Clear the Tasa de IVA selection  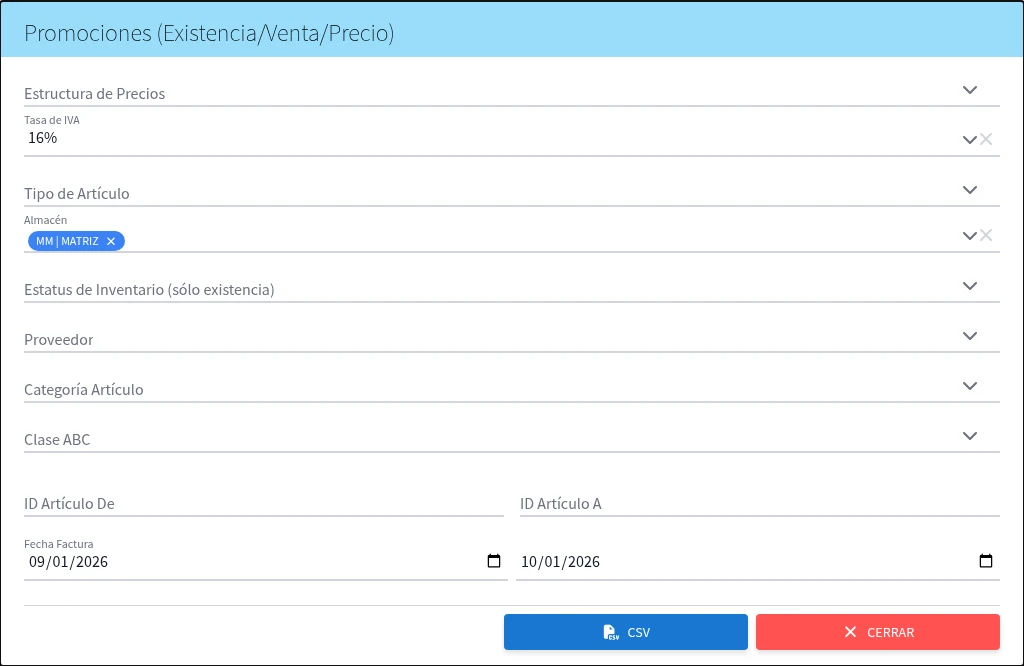pos(986,139)
